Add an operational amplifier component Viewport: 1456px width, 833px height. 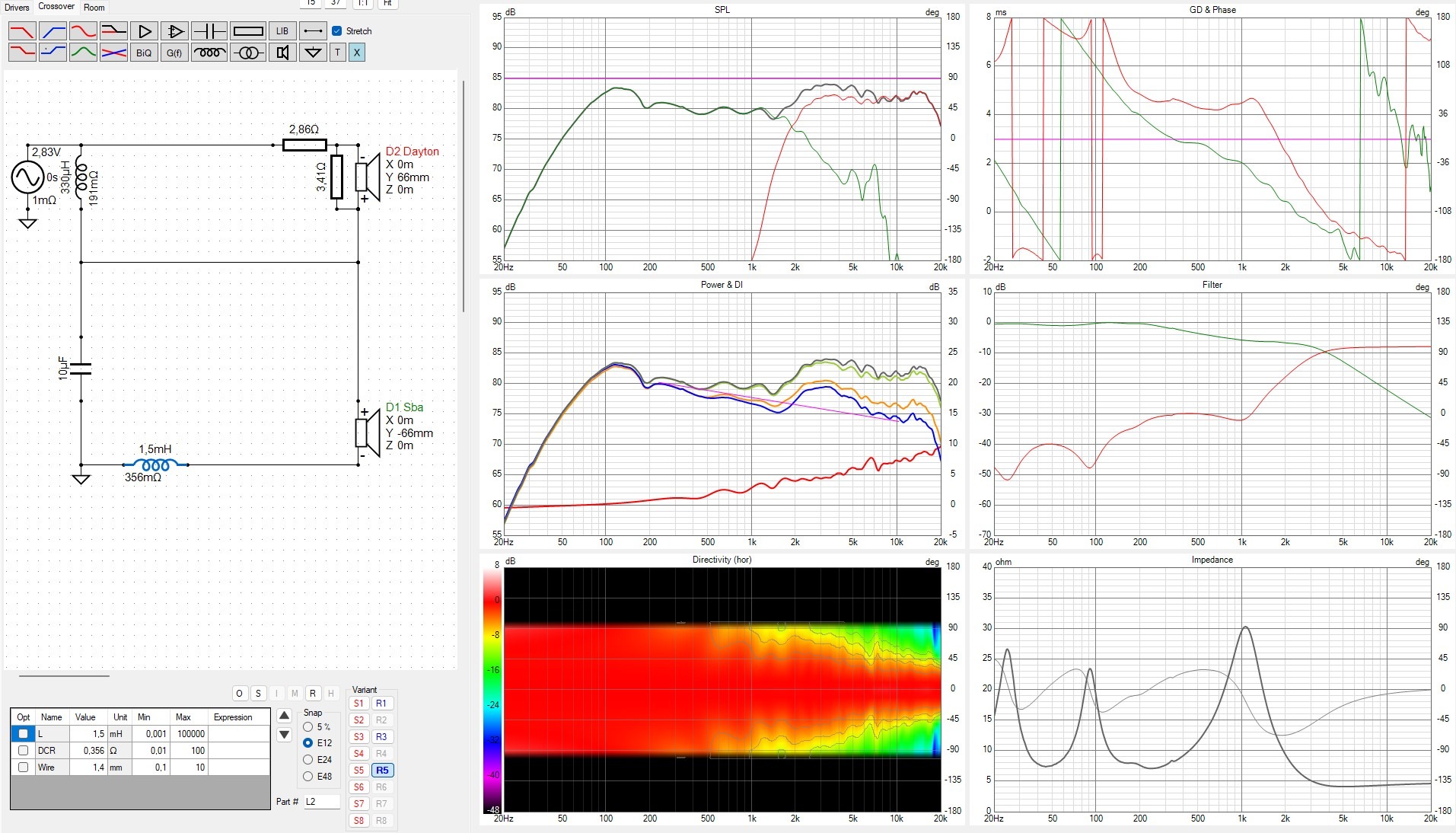[x=174, y=31]
